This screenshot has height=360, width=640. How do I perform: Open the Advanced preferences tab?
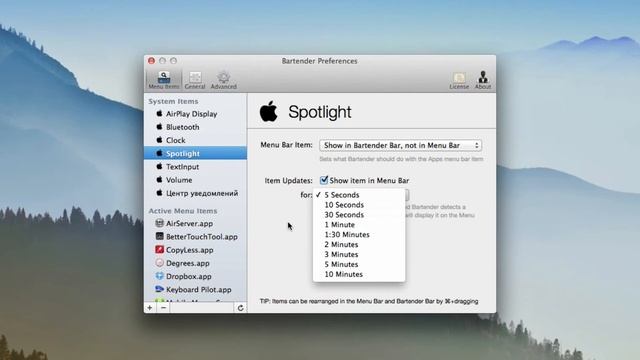[x=223, y=80]
